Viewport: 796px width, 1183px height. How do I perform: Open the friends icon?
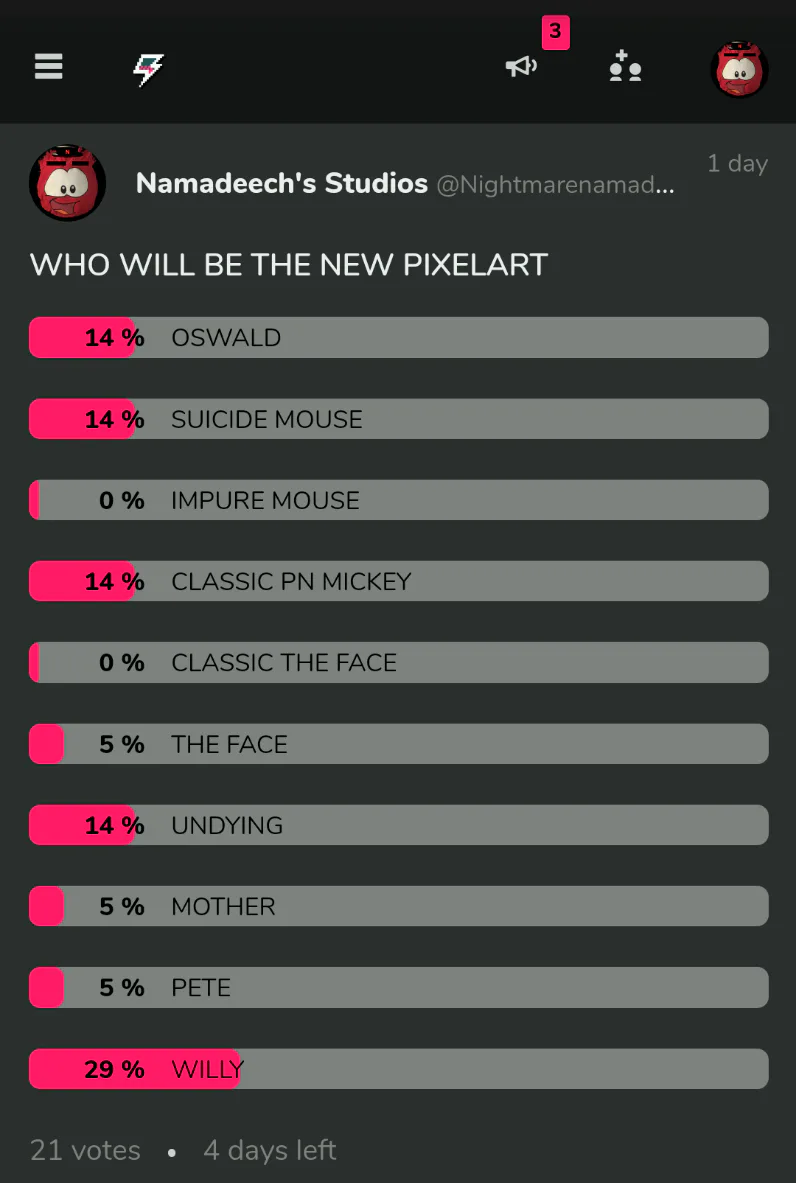[625, 67]
